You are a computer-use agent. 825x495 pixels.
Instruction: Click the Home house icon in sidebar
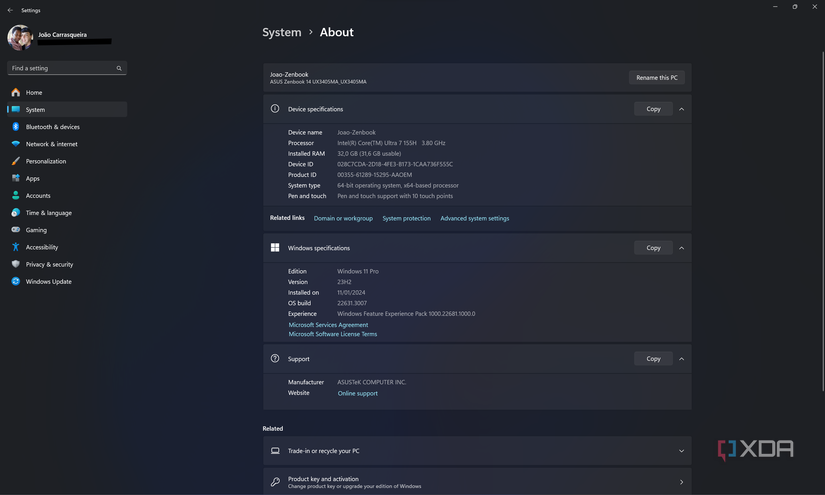16,92
